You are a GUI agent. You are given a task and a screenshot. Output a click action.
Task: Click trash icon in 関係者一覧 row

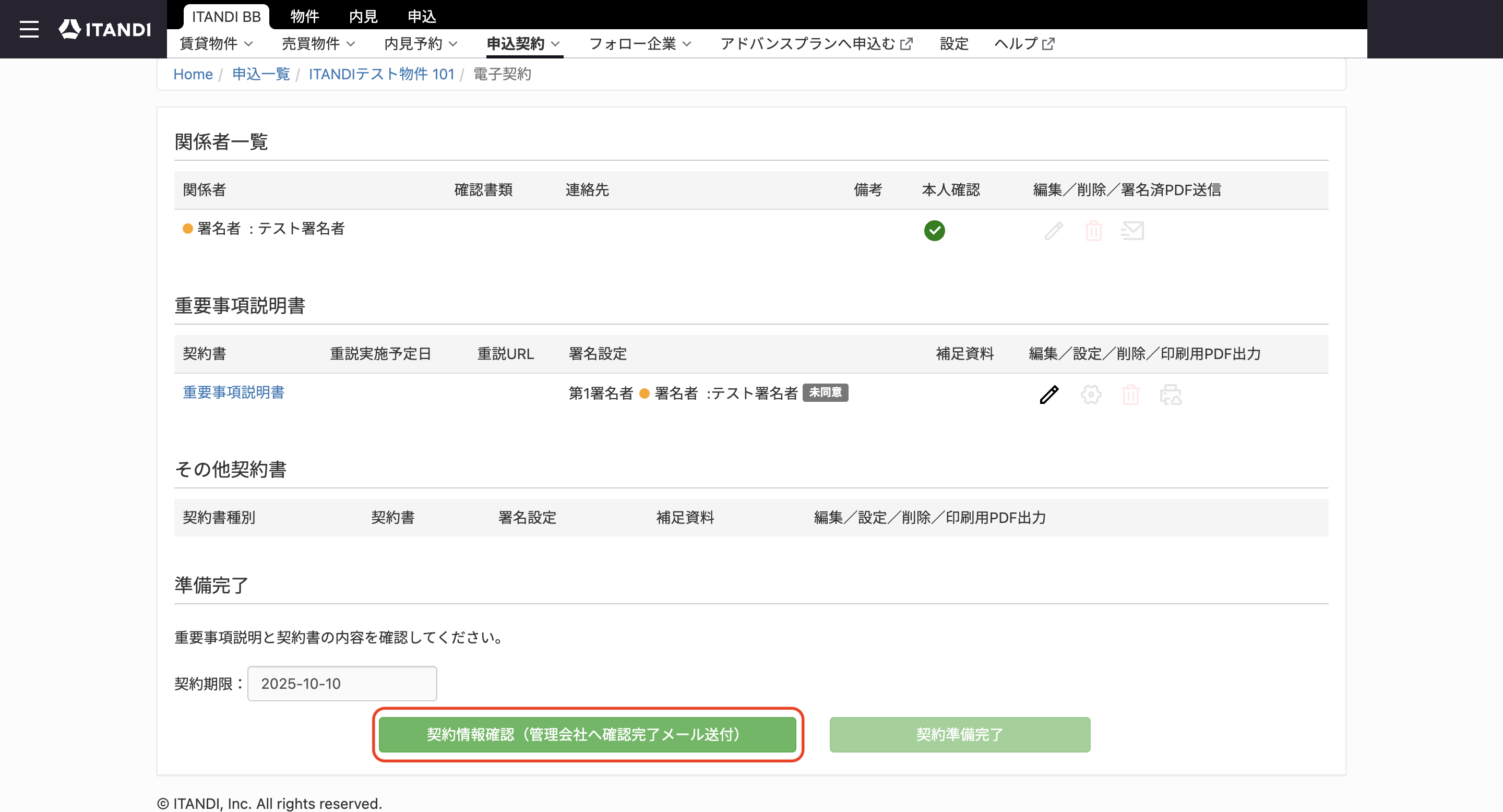pos(1093,231)
